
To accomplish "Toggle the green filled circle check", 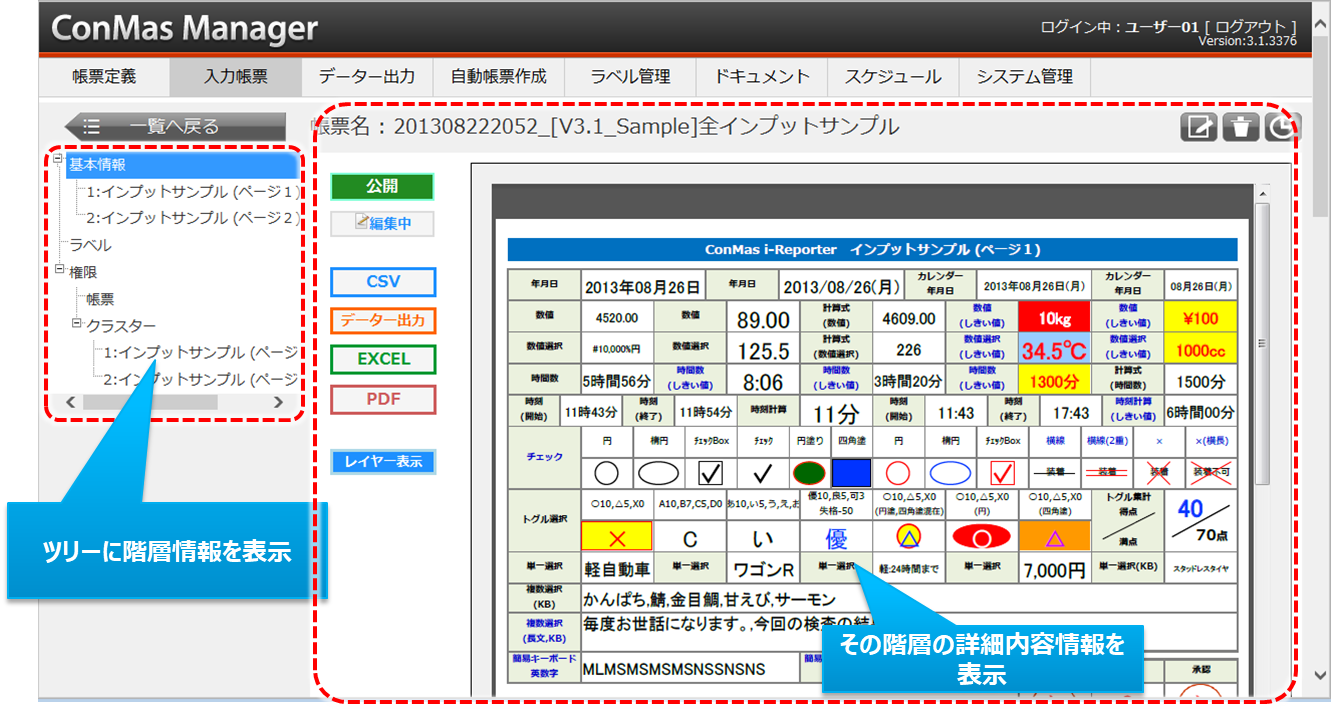I will 807,473.
